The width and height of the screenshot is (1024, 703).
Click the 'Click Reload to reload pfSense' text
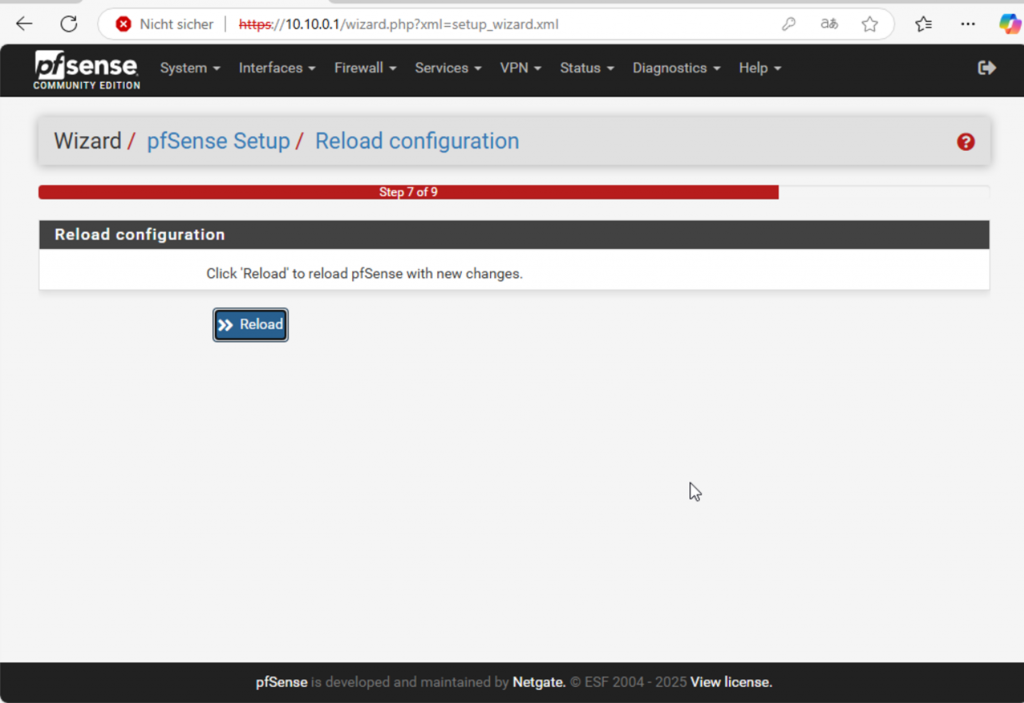click(364, 274)
